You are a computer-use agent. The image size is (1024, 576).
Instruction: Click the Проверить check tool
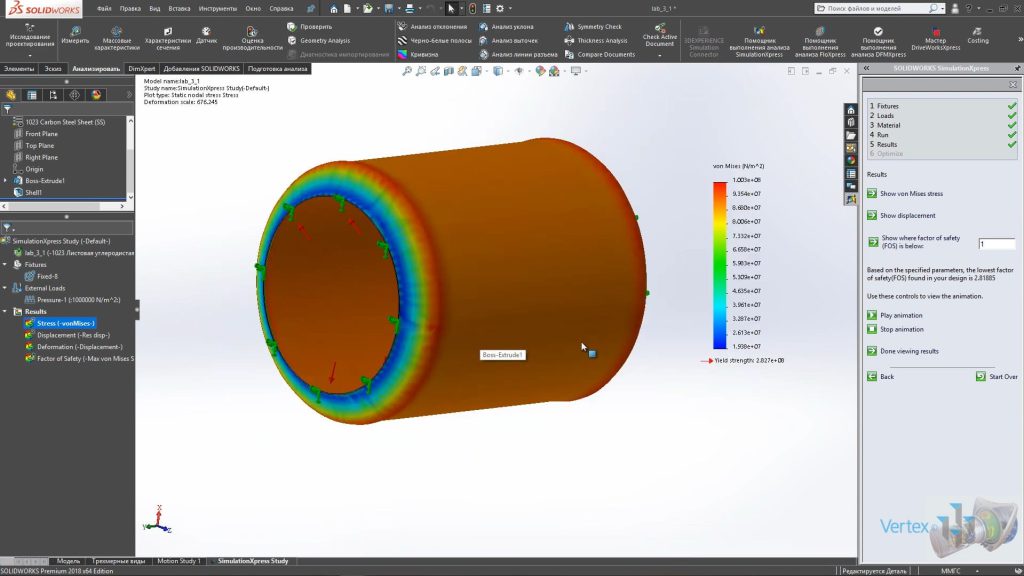coord(310,27)
